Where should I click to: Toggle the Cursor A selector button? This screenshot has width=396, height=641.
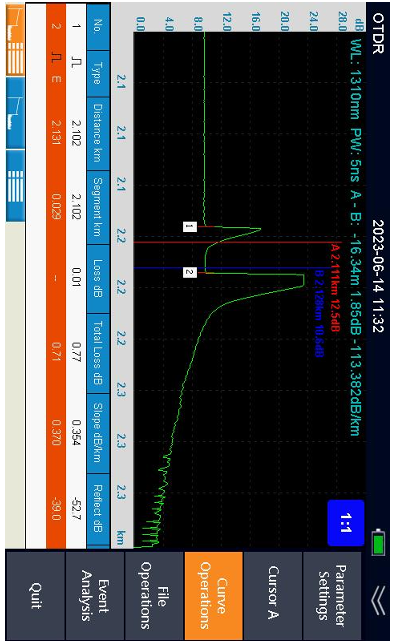tap(273, 595)
